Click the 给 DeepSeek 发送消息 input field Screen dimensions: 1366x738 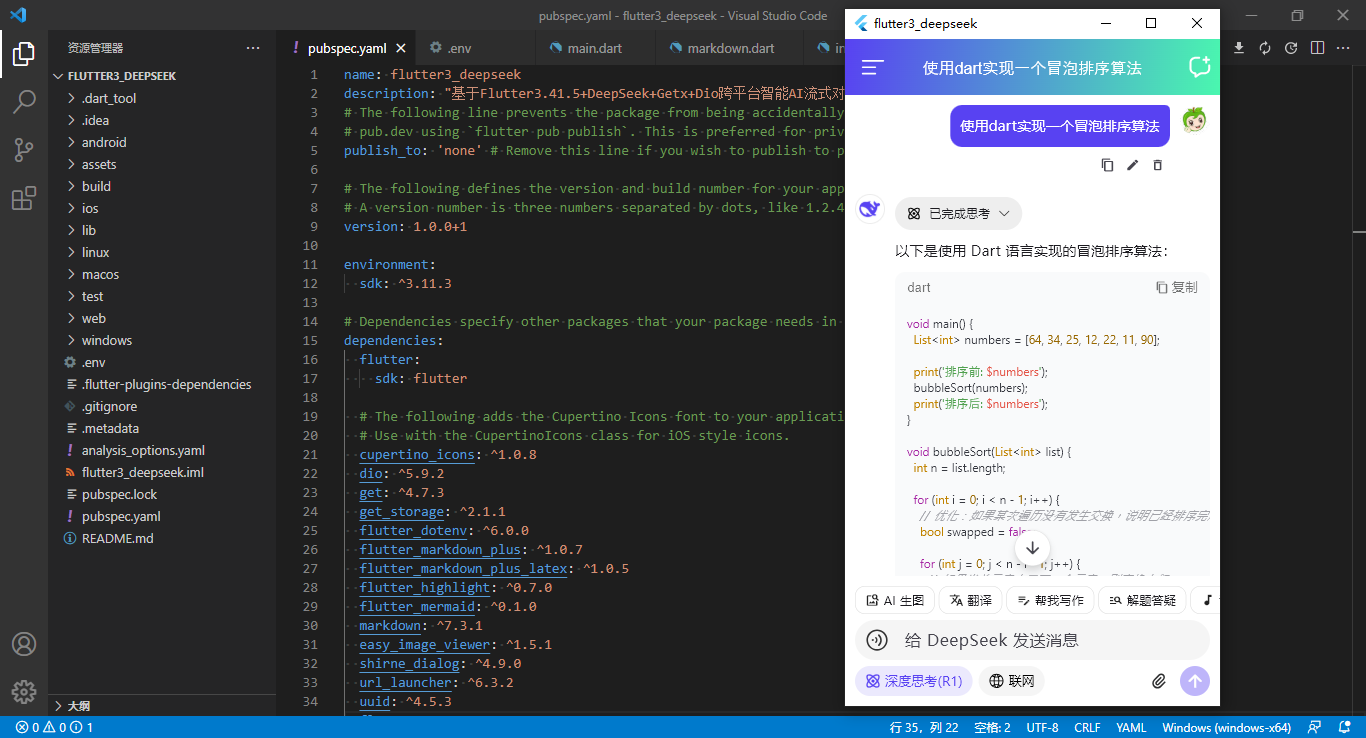pyautogui.click(x=1030, y=639)
